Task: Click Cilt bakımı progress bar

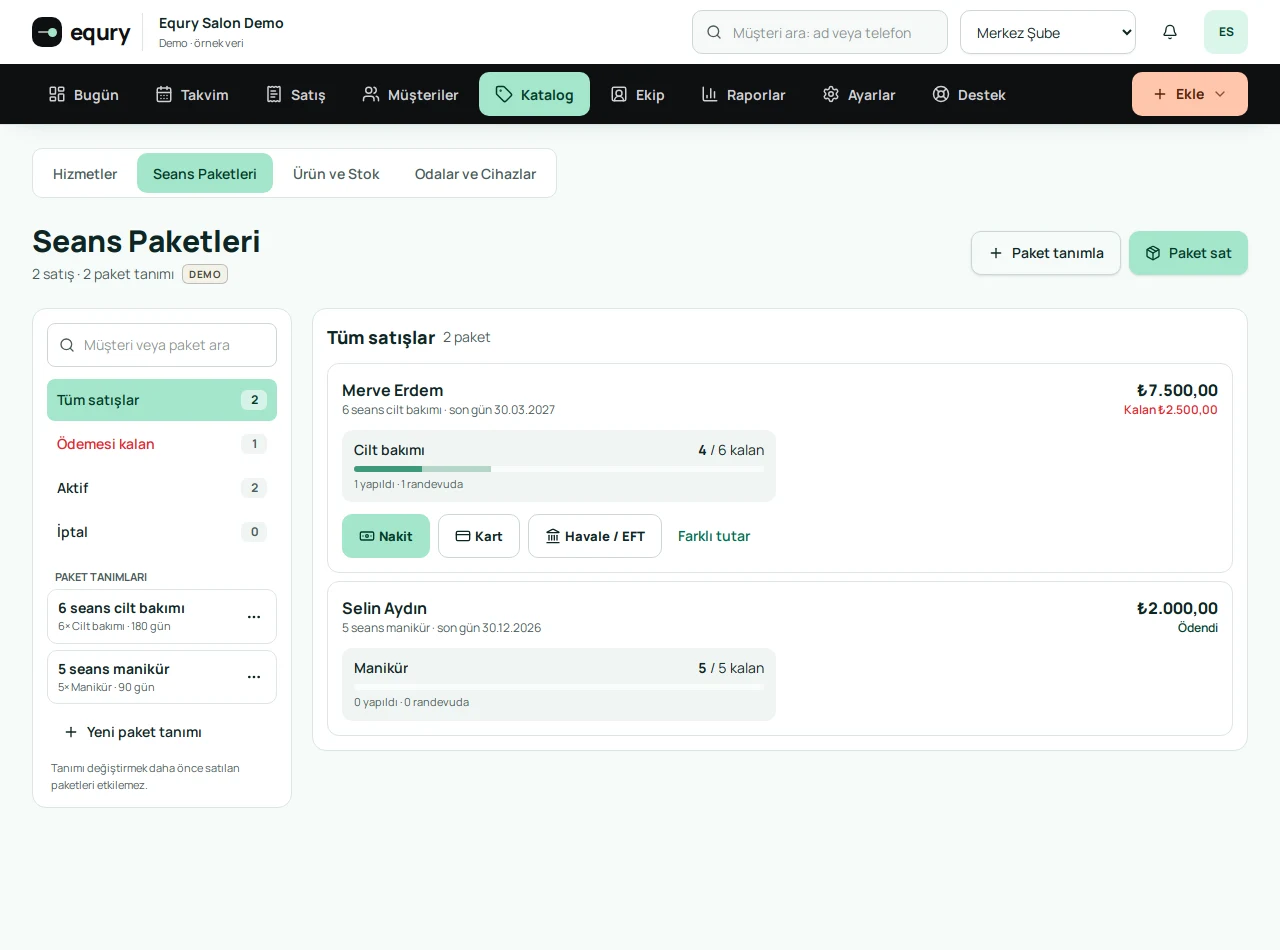Action: (x=559, y=468)
